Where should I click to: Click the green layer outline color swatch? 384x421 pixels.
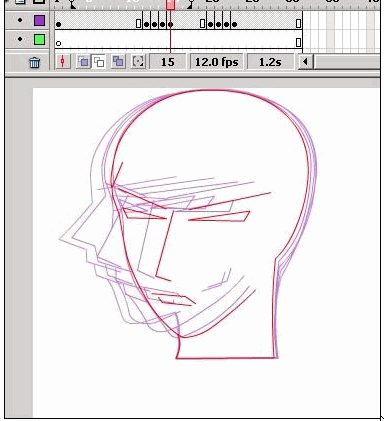(40, 40)
